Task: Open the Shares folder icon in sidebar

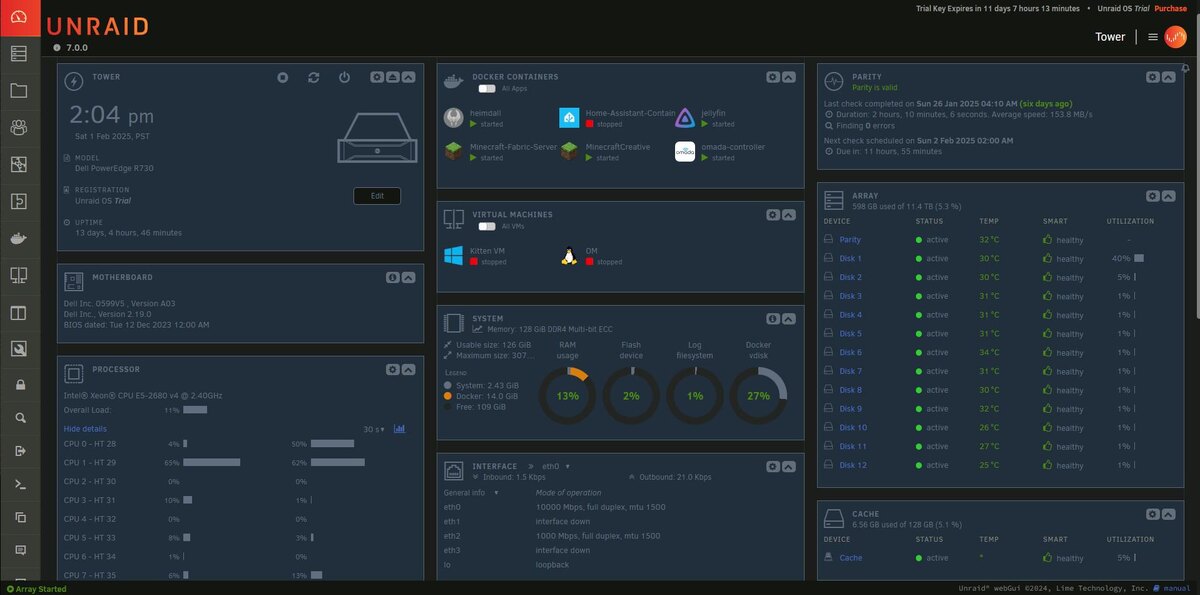Action: pyautogui.click(x=19, y=91)
